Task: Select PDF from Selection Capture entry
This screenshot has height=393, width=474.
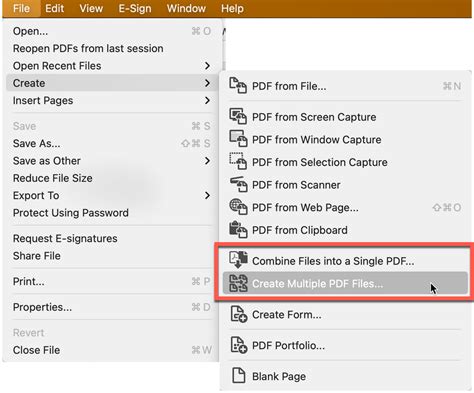Action: (x=345, y=162)
